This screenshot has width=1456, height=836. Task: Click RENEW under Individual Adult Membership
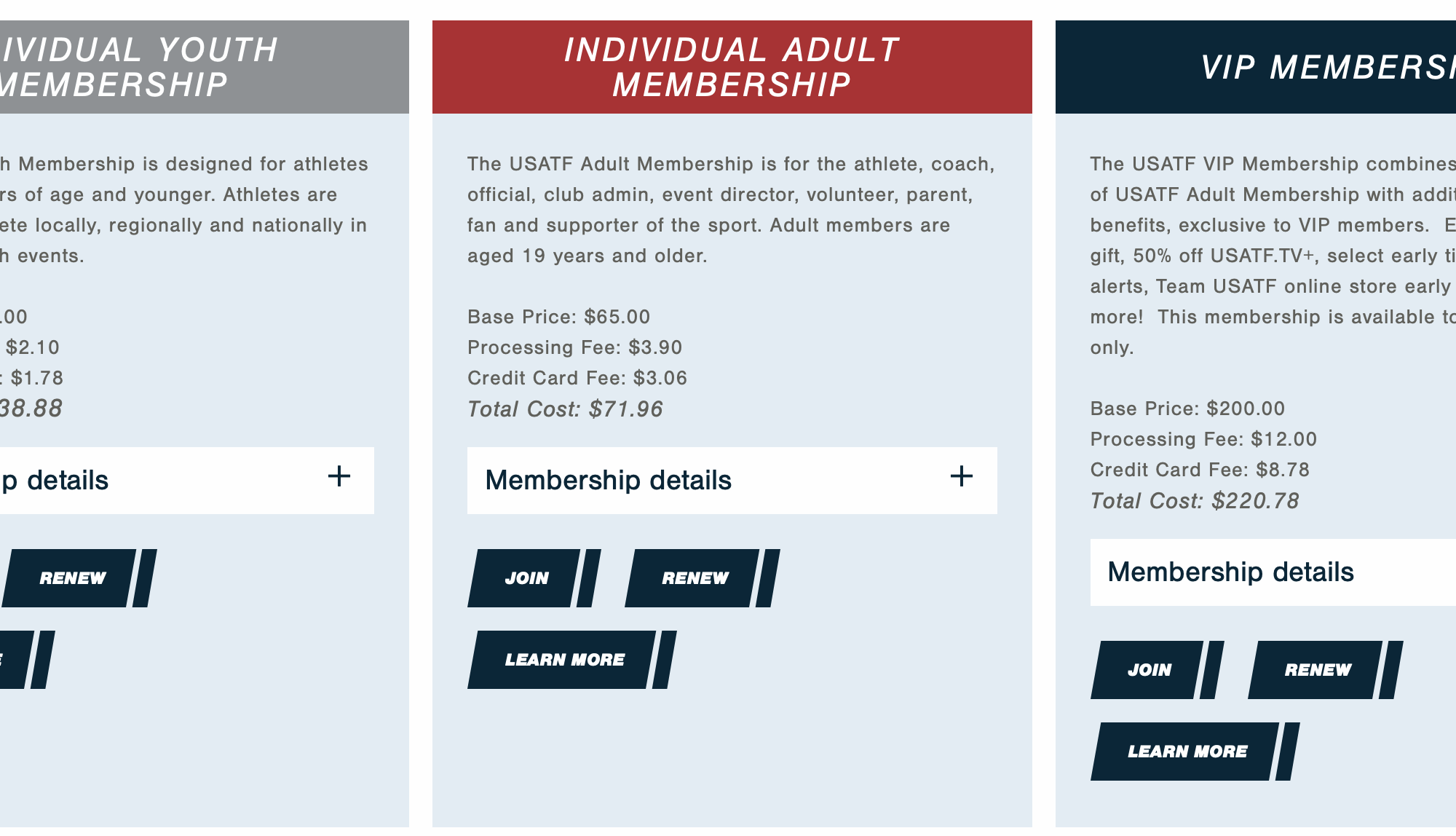(x=695, y=578)
